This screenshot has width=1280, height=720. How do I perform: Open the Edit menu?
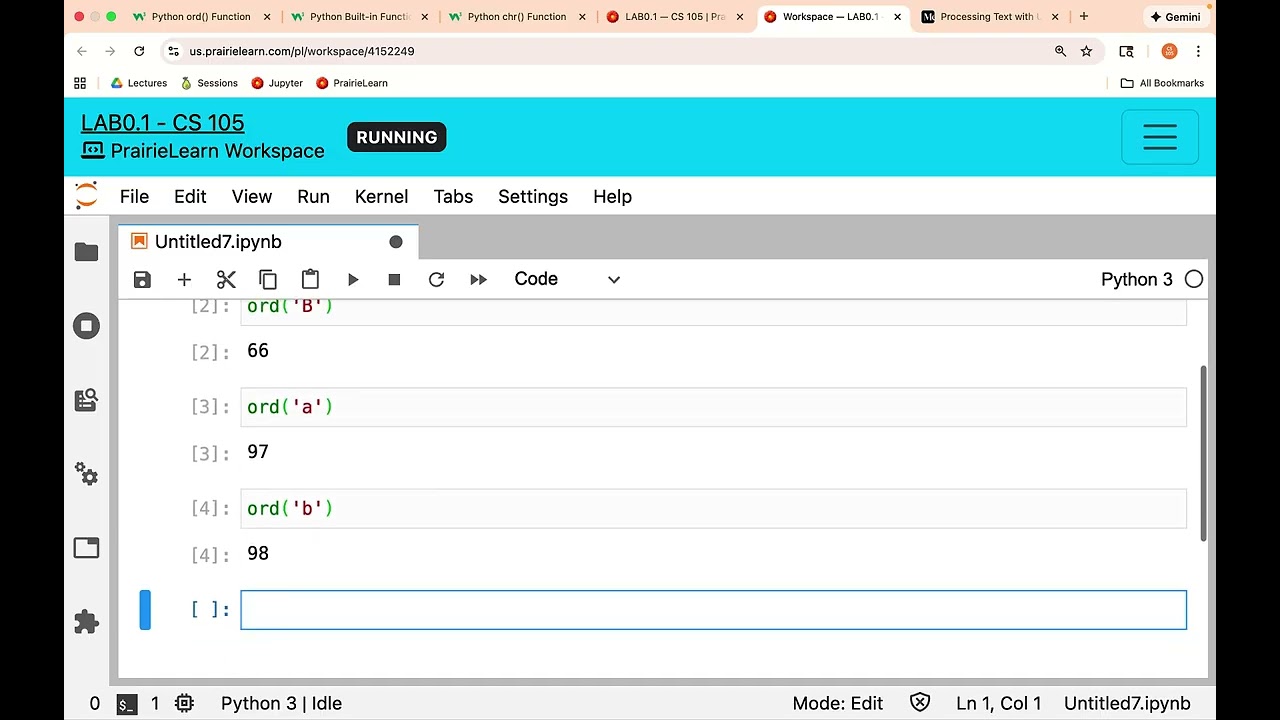coord(190,196)
